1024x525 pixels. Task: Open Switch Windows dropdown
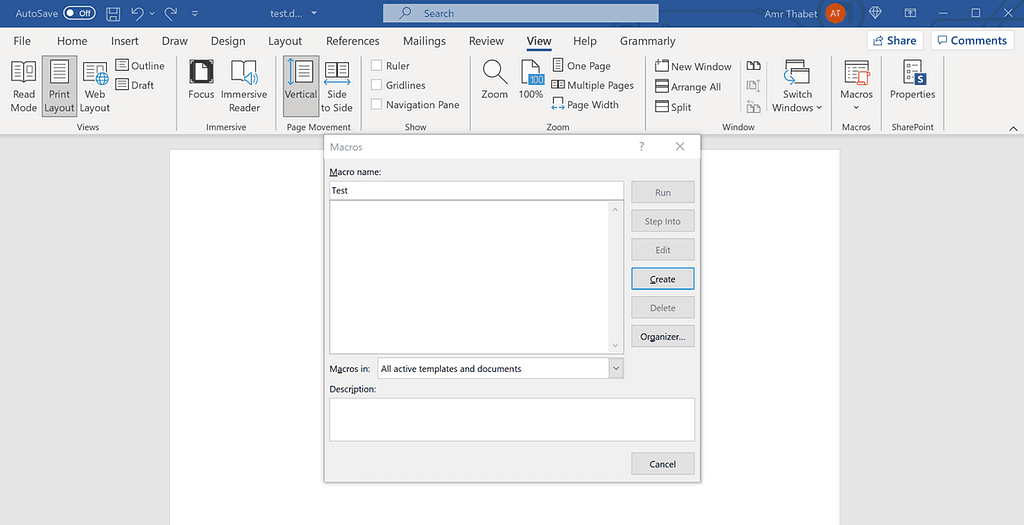point(797,87)
